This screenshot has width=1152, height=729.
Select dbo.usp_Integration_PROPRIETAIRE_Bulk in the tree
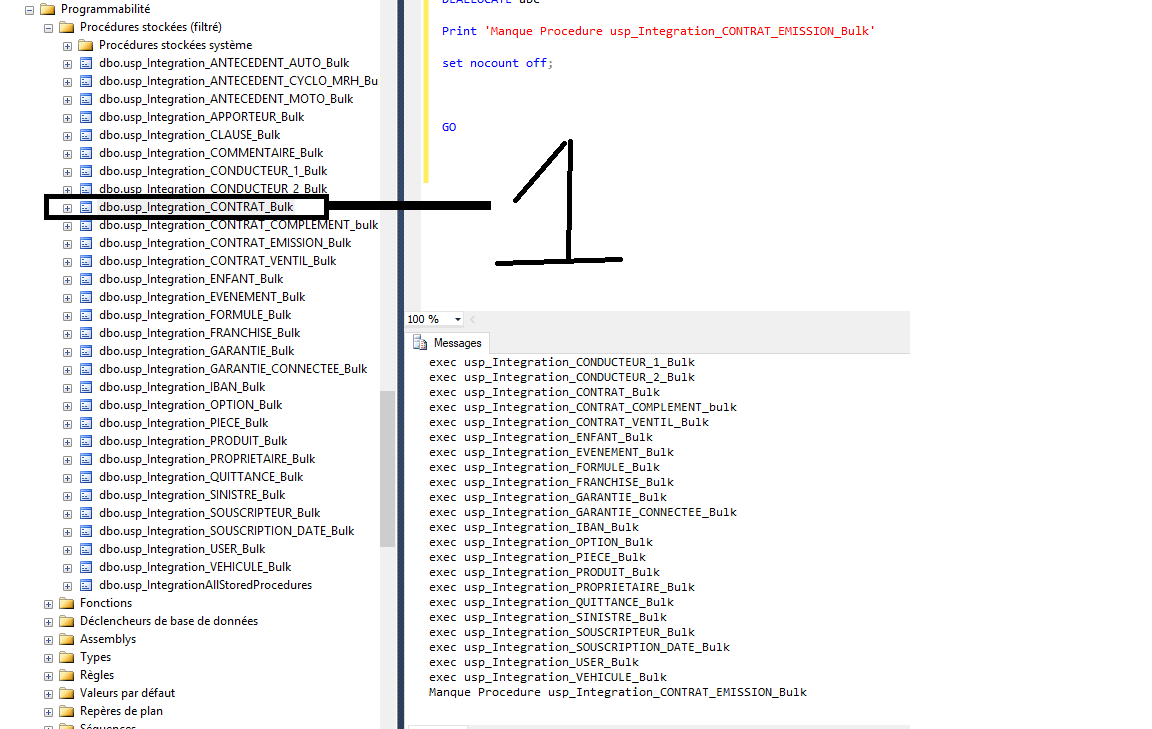pyautogui.click(x=207, y=459)
